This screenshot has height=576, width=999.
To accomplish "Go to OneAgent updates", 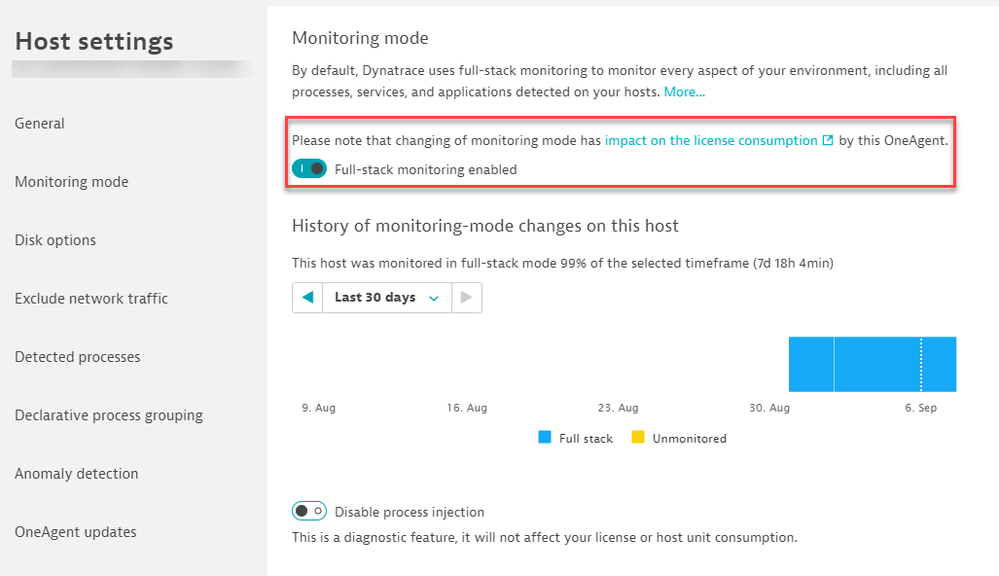I will tap(76, 532).
